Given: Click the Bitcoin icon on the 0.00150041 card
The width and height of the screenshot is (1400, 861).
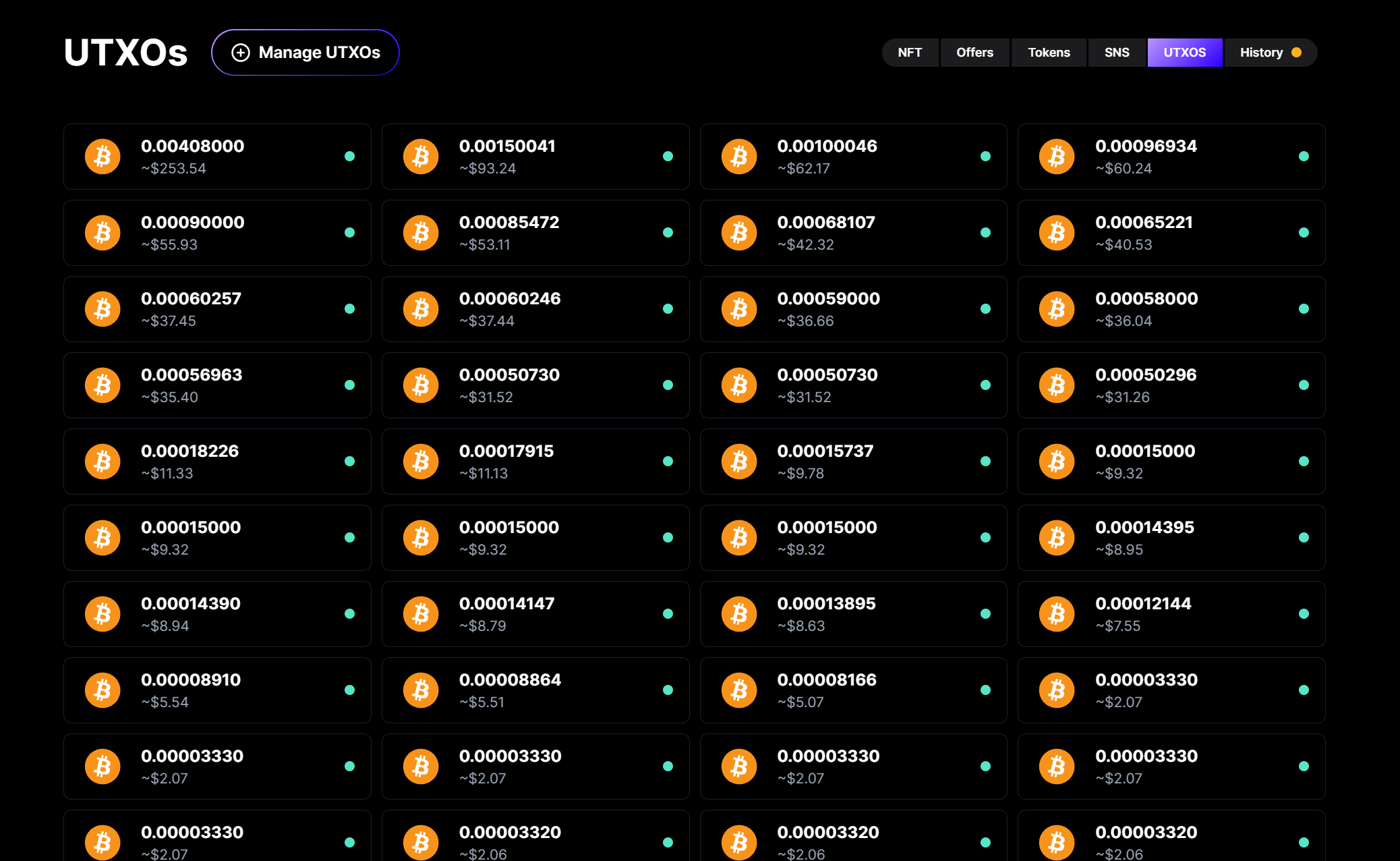Looking at the screenshot, I should coord(421,157).
